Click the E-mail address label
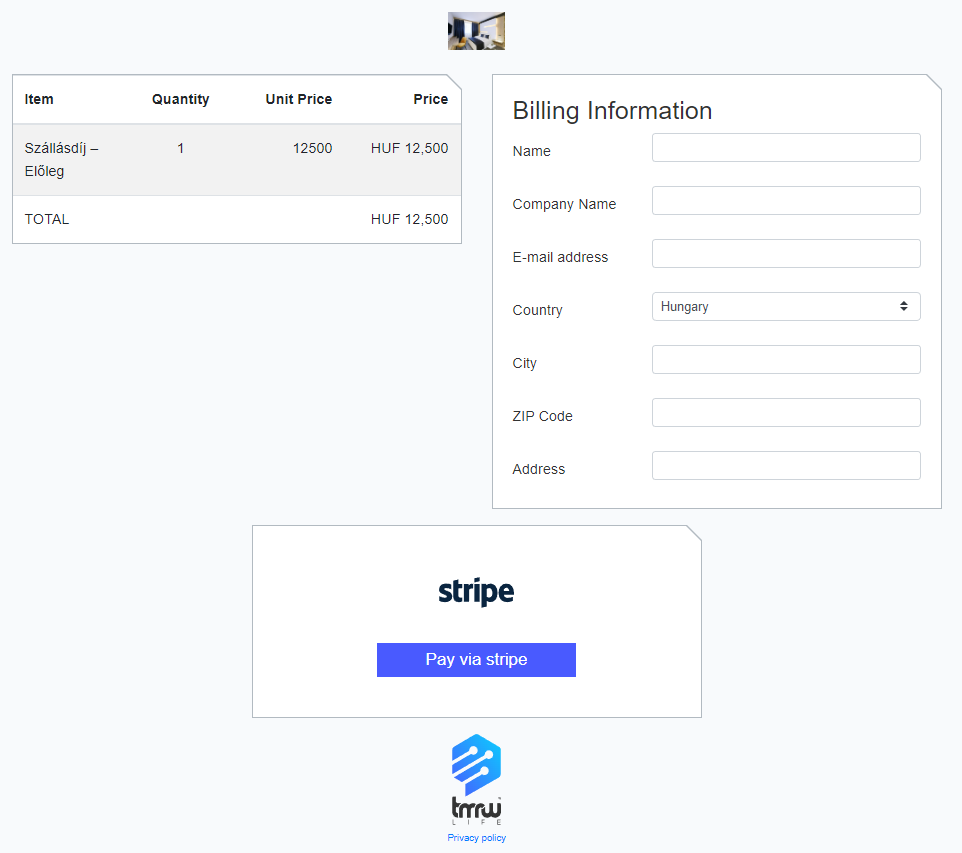This screenshot has width=962, height=853. point(560,257)
